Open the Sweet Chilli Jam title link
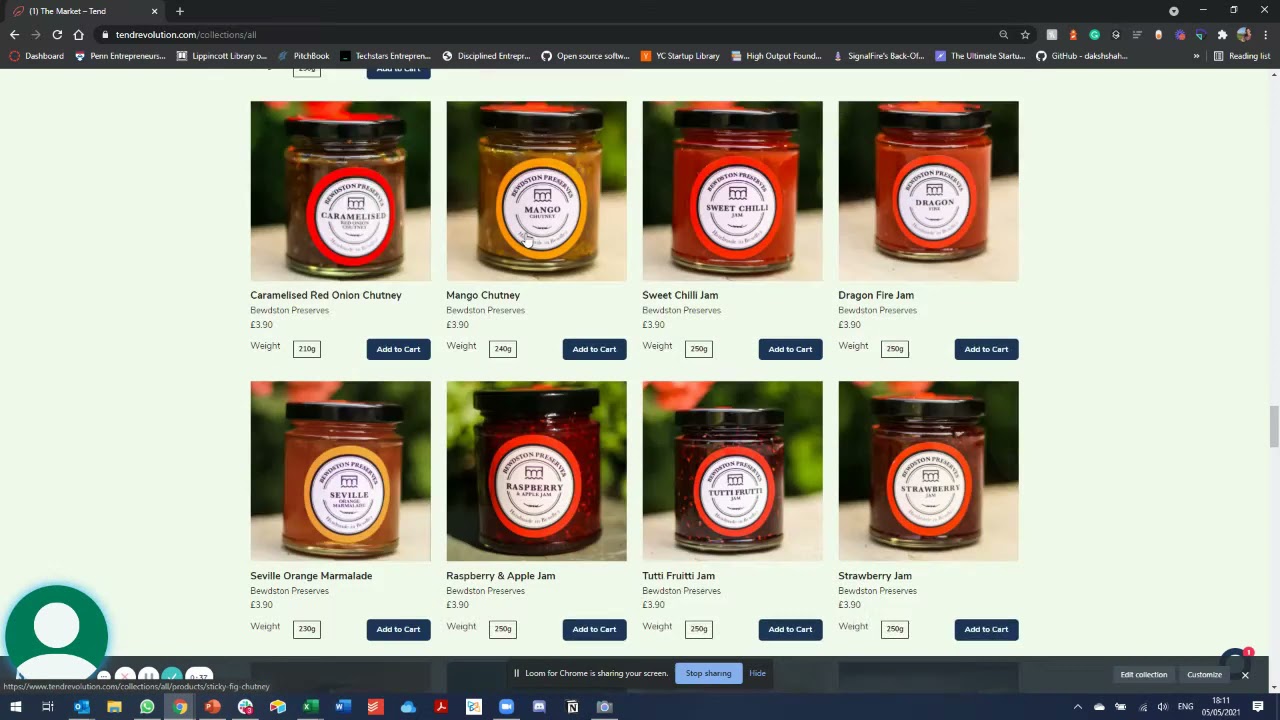This screenshot has width=1280, height=720. coord(680,295)
